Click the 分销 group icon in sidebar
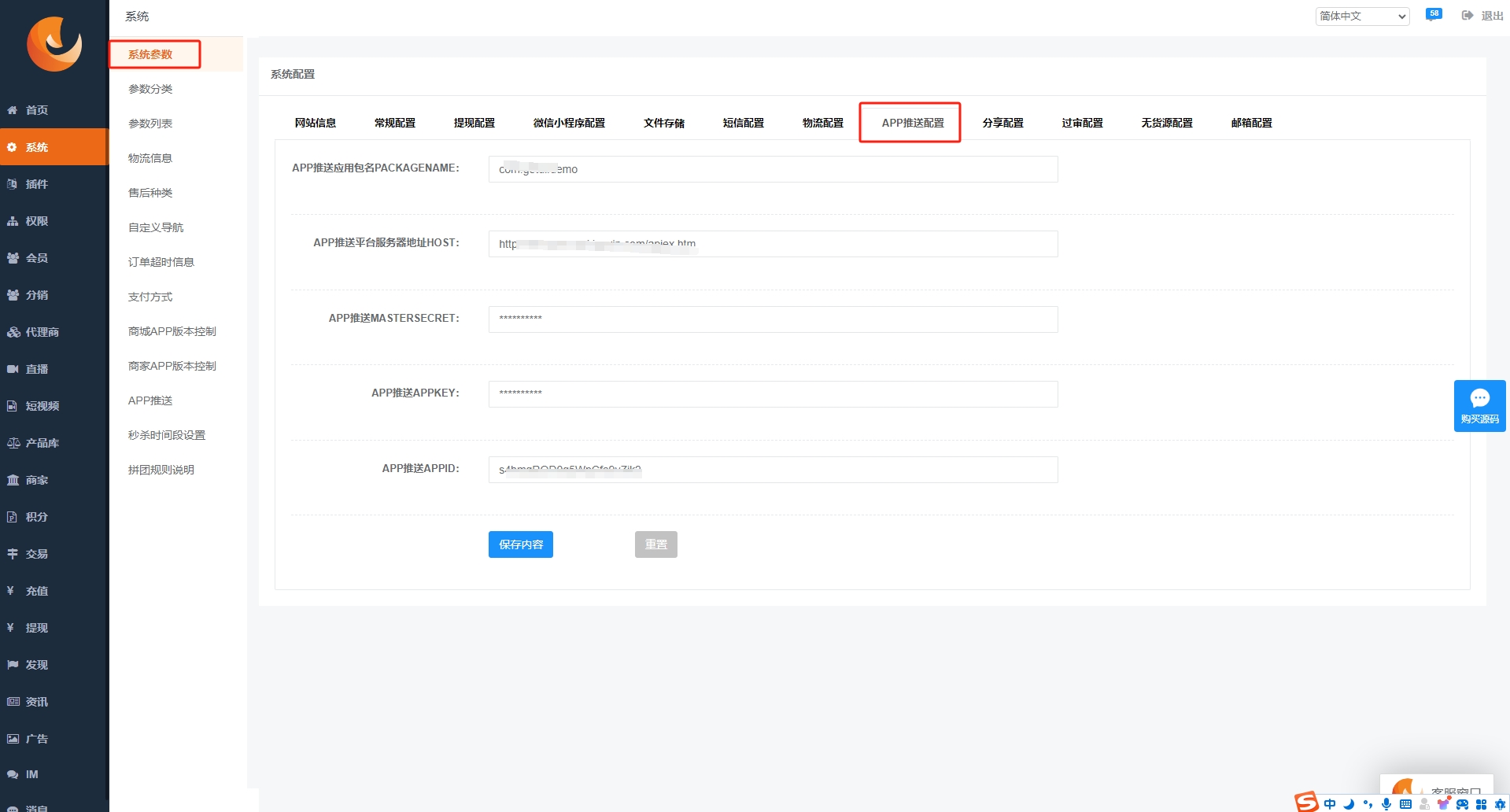Screen dimensions: 1510x812 pyautogui.click(x=13, y=295)
